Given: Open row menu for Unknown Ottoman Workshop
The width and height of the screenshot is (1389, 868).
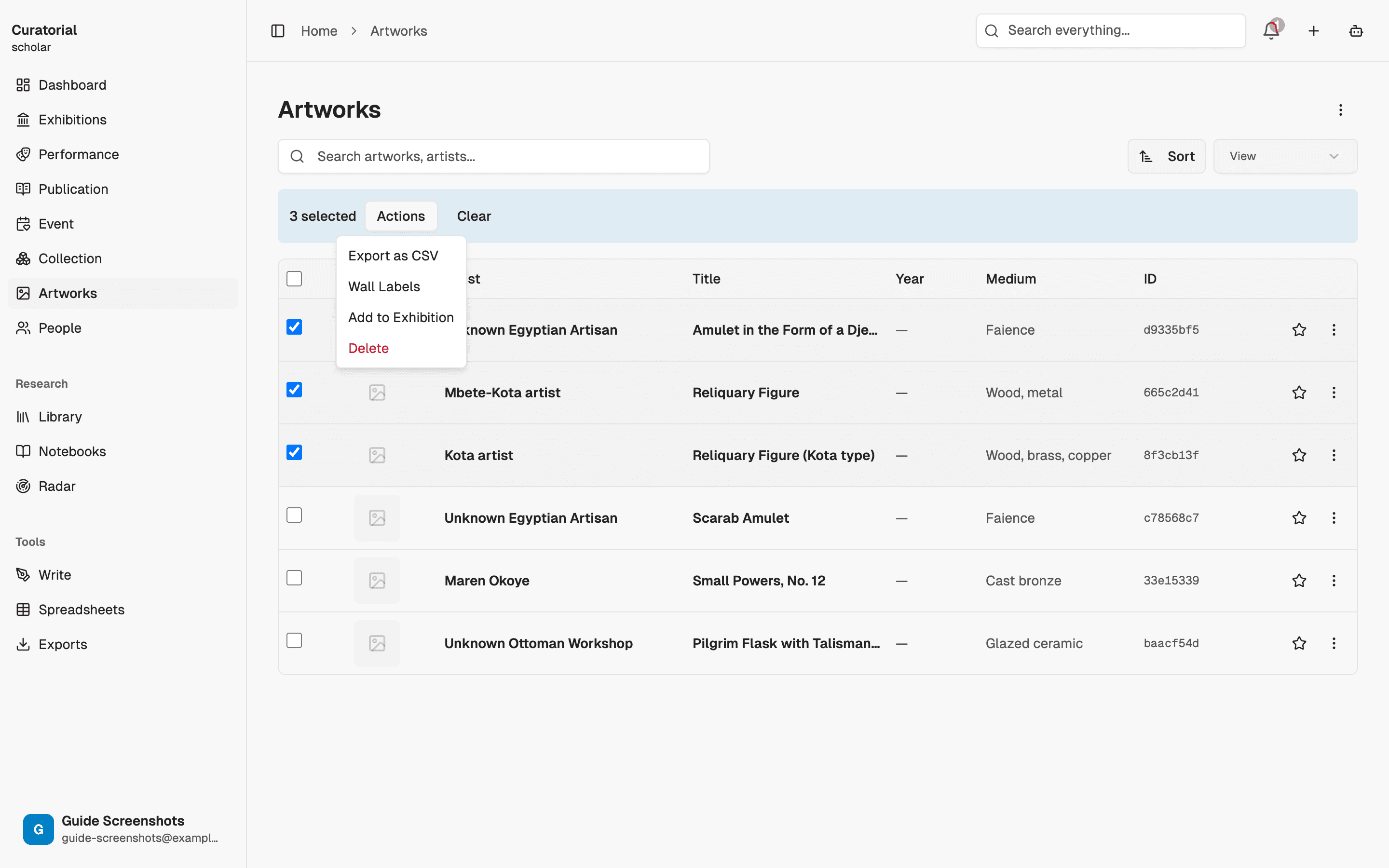Looking at the screenshot, I should pos(1334,643).
